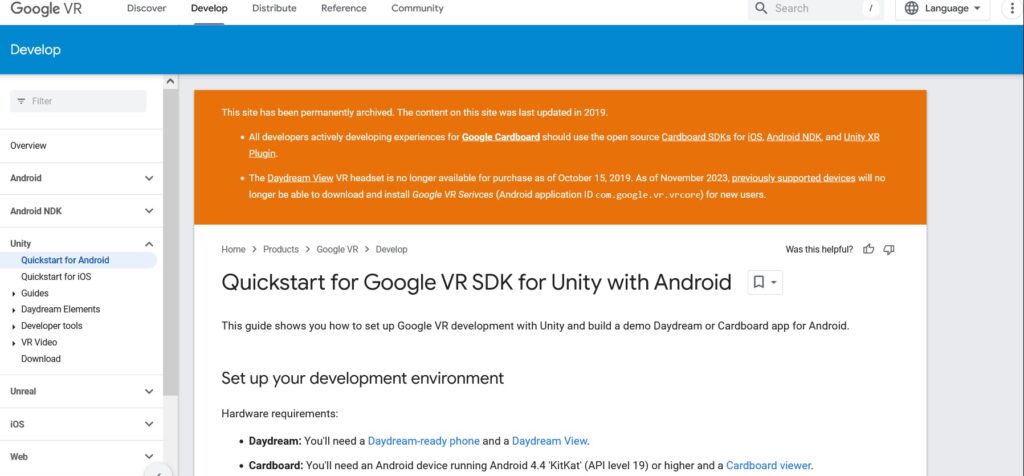Focus the Search input field

(x=816, y=8)
